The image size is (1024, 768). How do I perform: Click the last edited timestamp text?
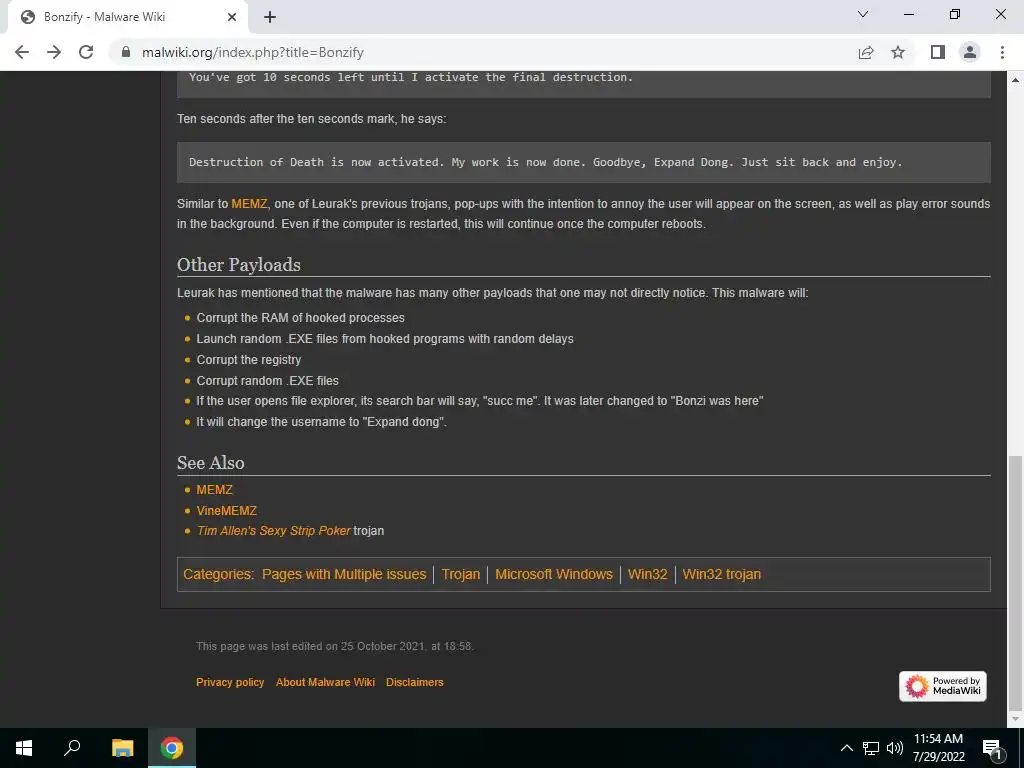(335, 647)
